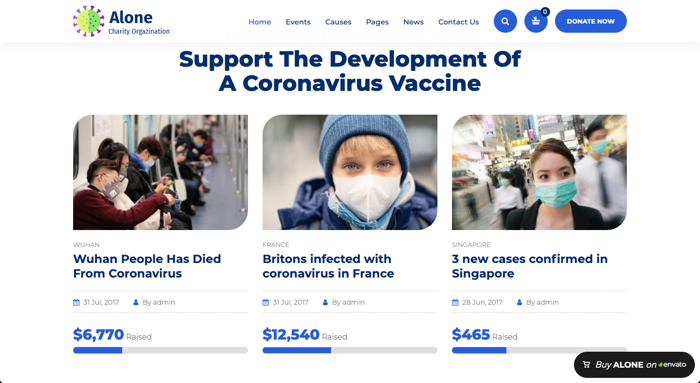Click the subway passengers image
This screenshot has width=700, height=383.
click(160, 172)
